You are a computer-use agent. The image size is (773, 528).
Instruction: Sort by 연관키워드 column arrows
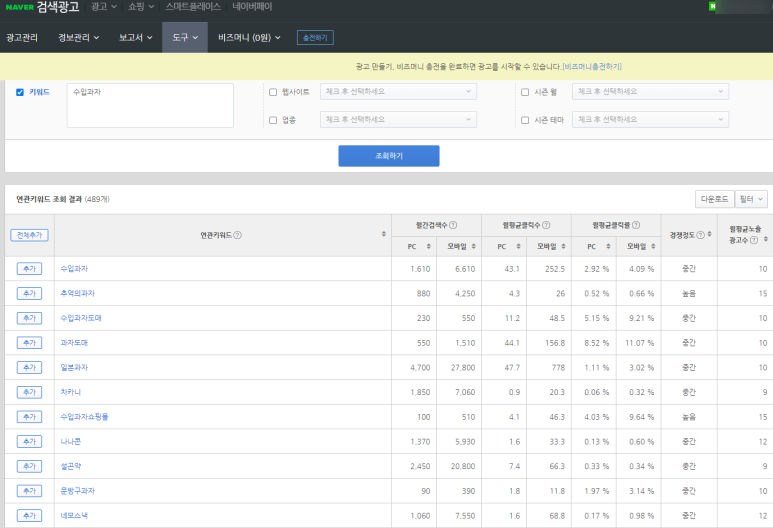pyautogui.click(x=384, y=234)
